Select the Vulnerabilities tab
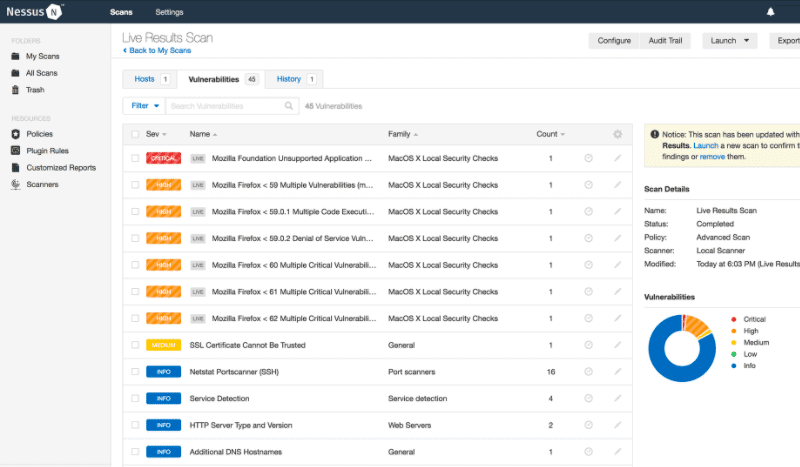800x467 pixels. 221,79
